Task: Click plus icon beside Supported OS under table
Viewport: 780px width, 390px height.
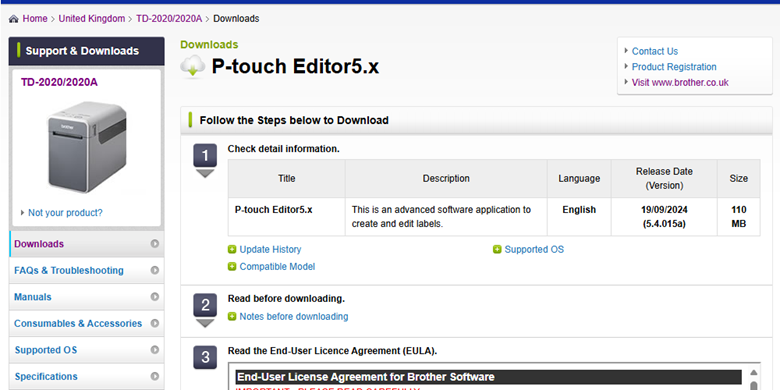Action: 497,250
